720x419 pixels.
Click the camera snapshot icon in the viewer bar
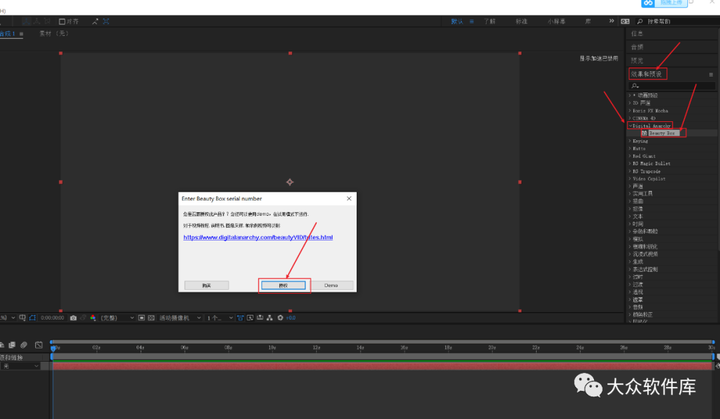click(73, 318)
